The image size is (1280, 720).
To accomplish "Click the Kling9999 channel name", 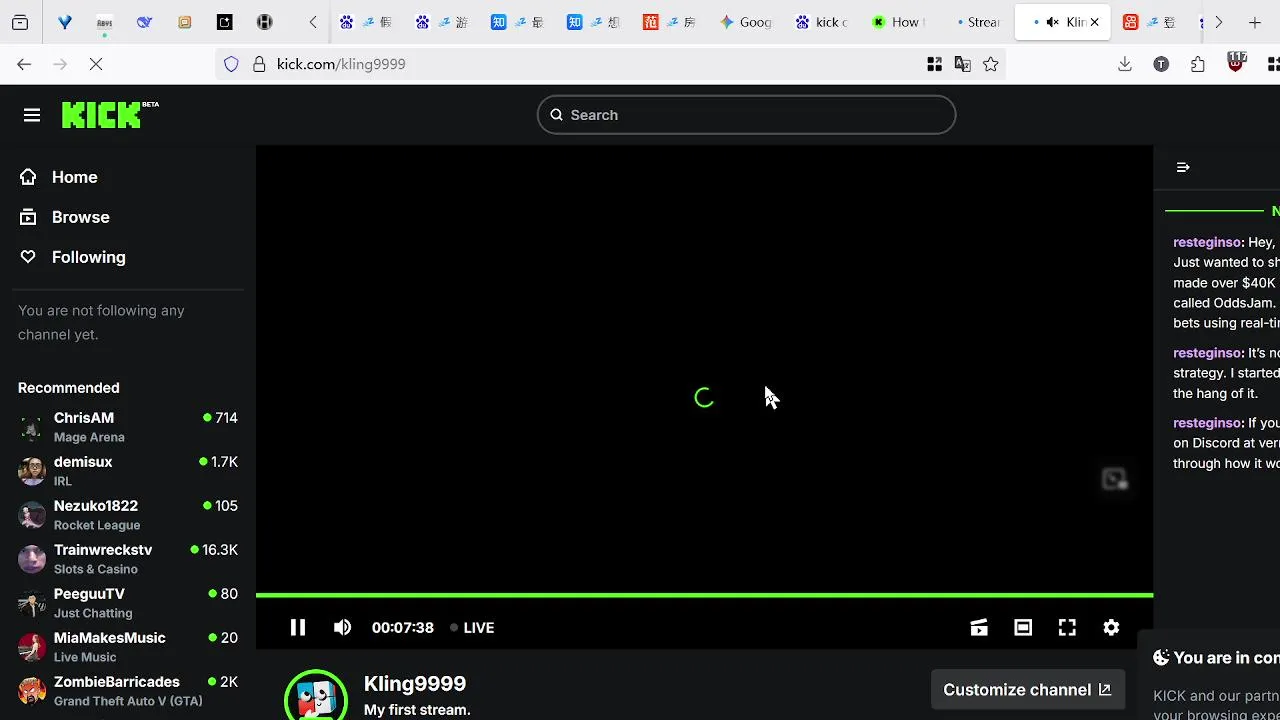I will 415,684.
